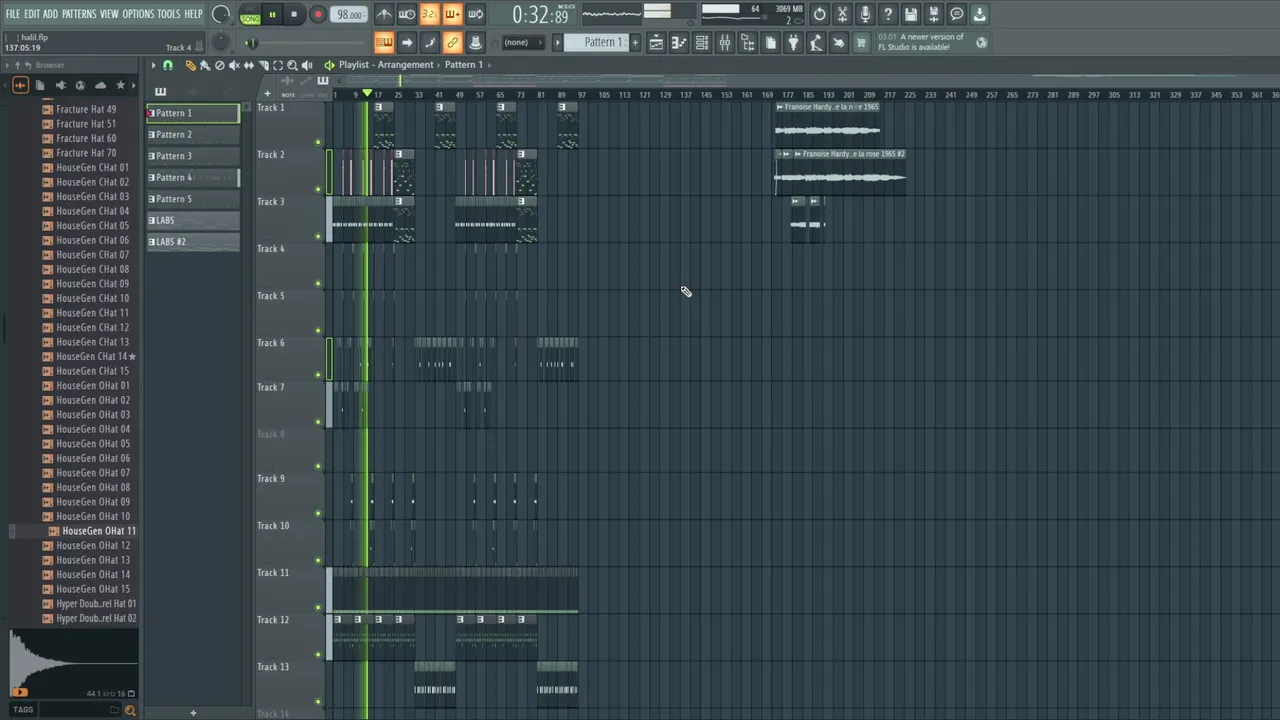Image resolution: width=1280 pixels, height=720 pixels.
Task: Toggle typing keyboard to piano
Action: (x=384, y=42)
